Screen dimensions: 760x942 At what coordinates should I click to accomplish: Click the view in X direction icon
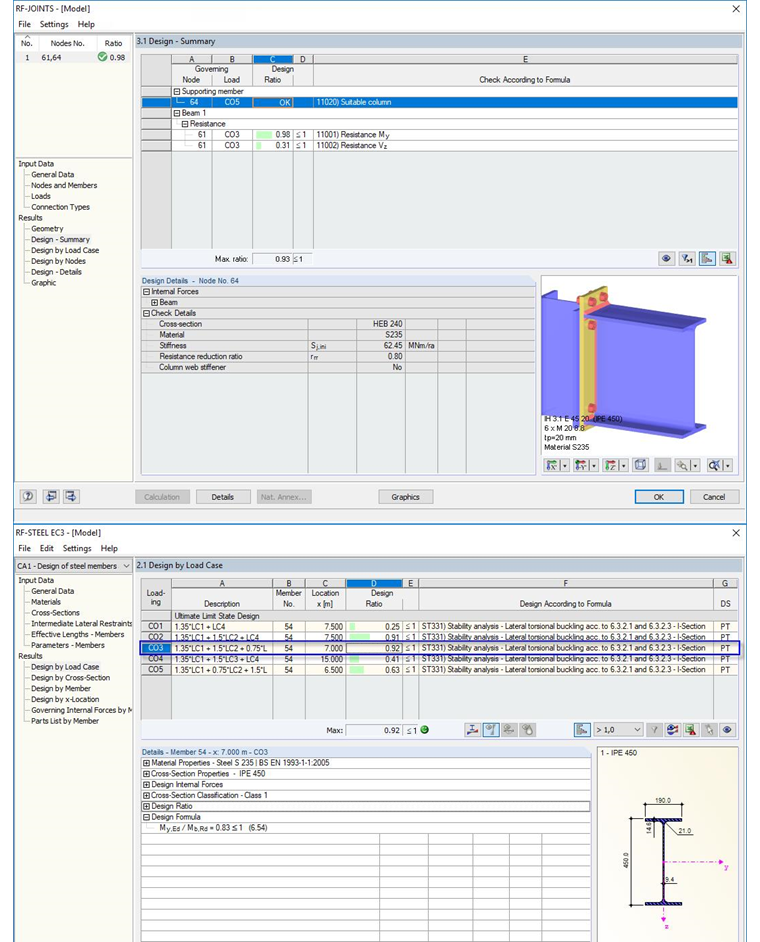[552, 465]
